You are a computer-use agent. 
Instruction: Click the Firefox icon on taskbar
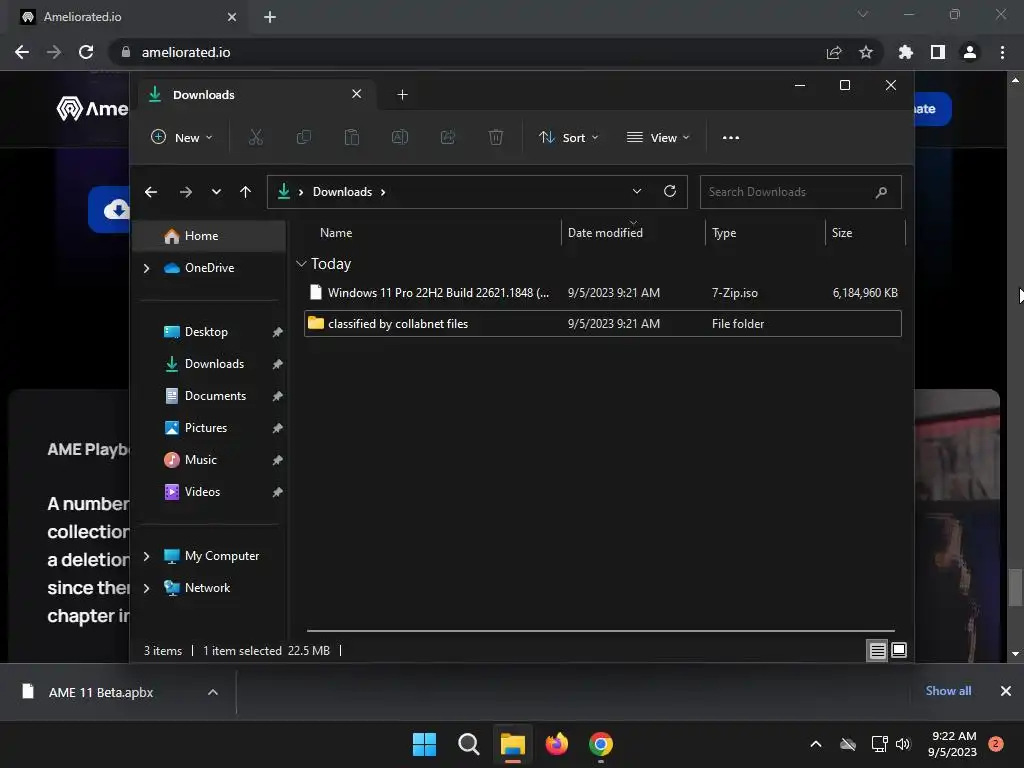point(556,744)
